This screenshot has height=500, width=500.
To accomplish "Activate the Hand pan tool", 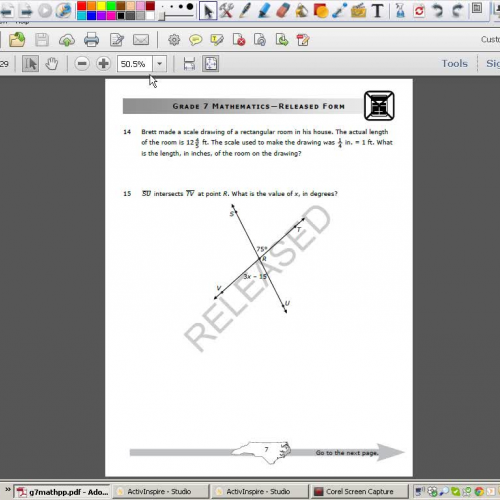I will tap(51, 63).
